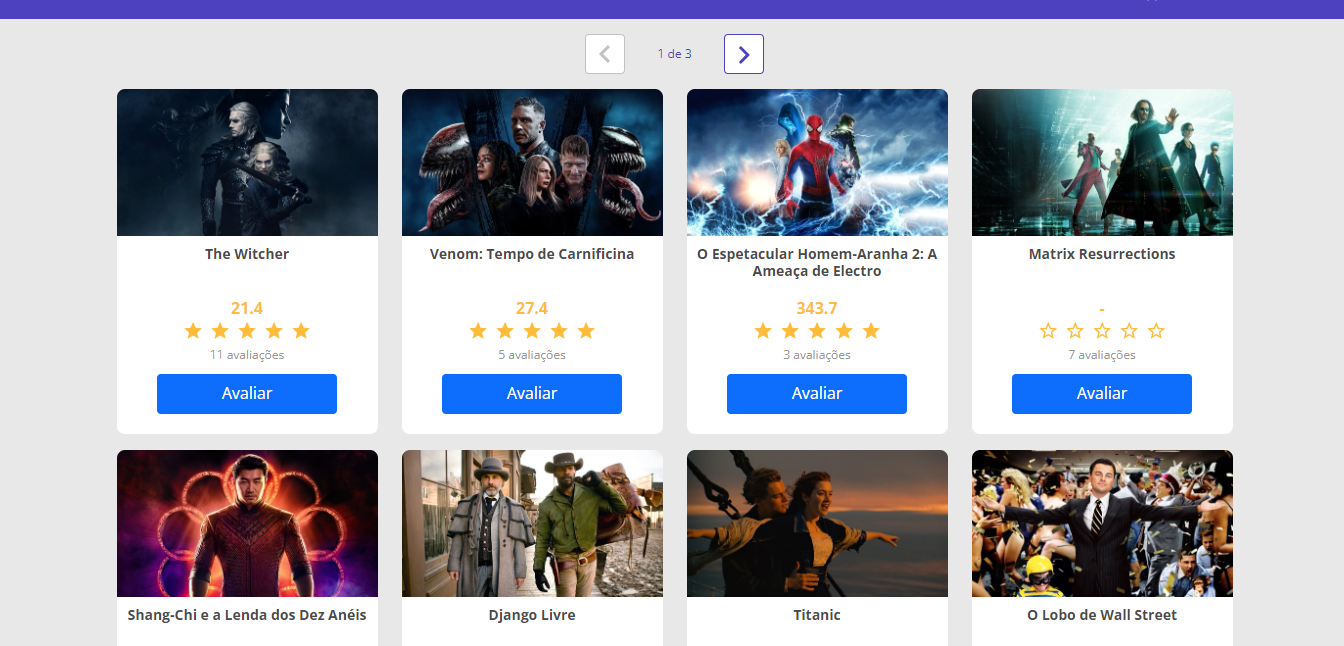Viewport: 1344px width, 646px height.
Task: Click the fourth star under Venom
Action: (559, 331)
